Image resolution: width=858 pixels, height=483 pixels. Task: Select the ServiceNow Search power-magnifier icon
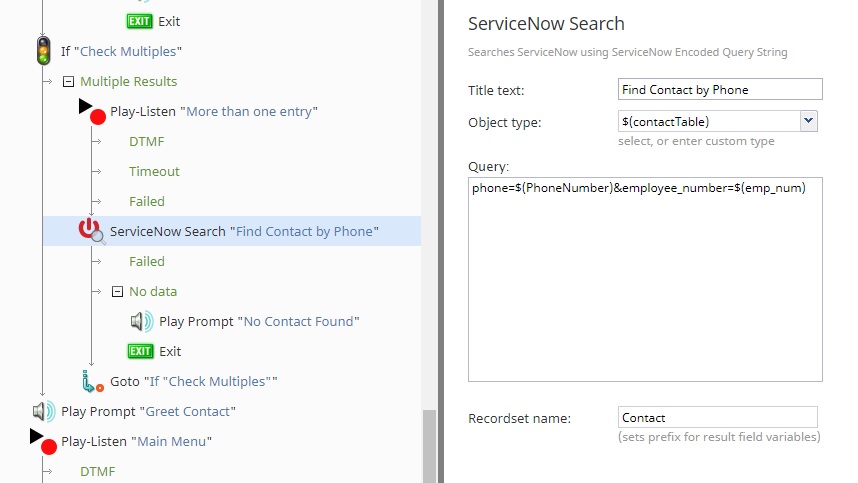[x=91, y=231]
